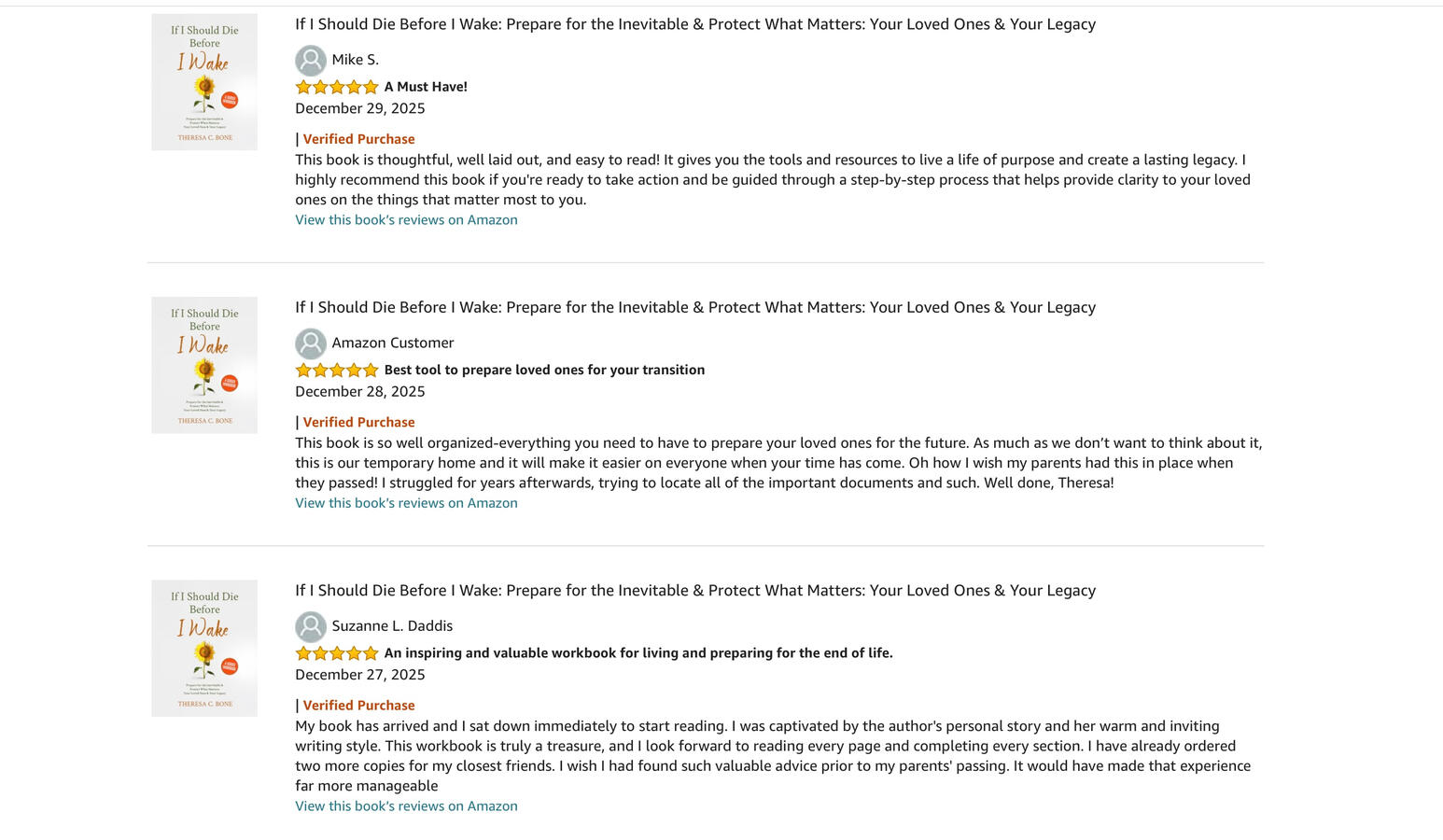The image size is (1443, 840).
Task: Follow the Amazon reviews link under the December 28 review
Action: (406, 503)
